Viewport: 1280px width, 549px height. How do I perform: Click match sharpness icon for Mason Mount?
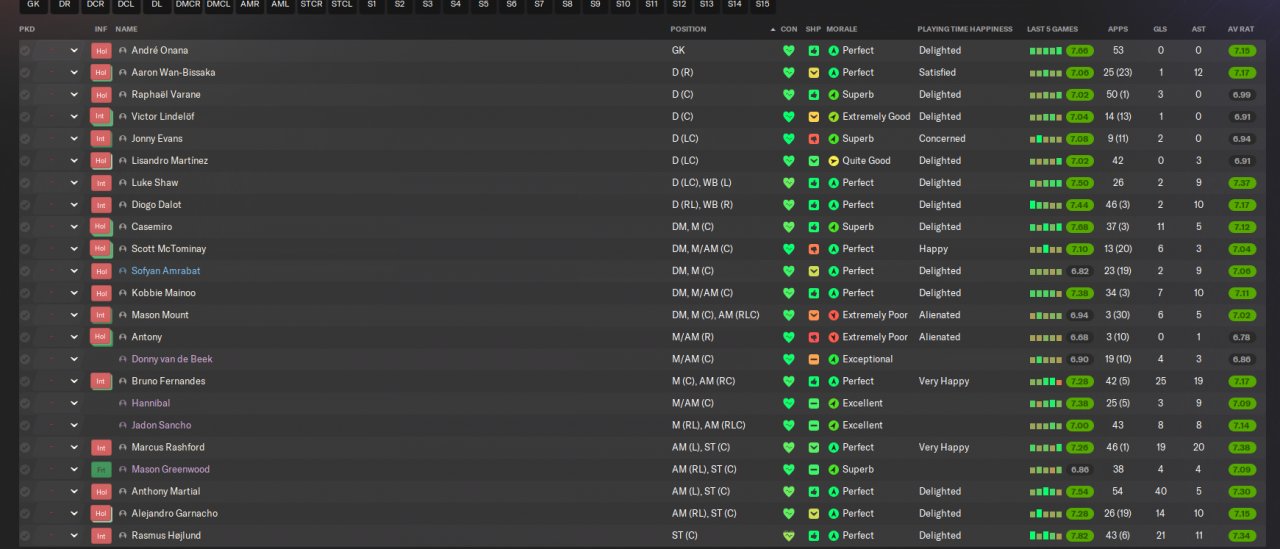814,315
